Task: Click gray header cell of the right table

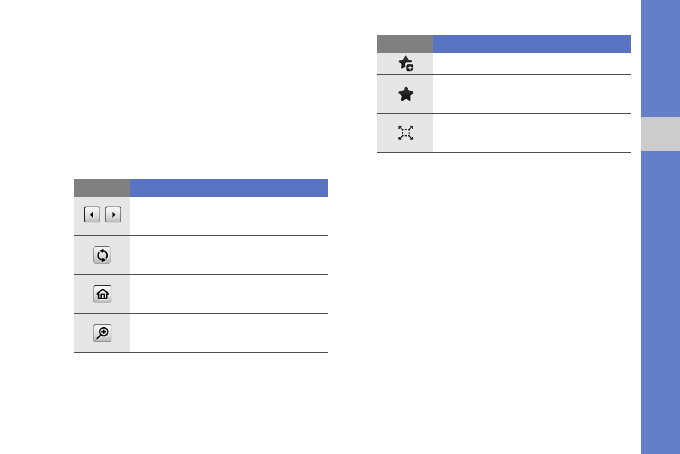Action: [x=405, y=43]
